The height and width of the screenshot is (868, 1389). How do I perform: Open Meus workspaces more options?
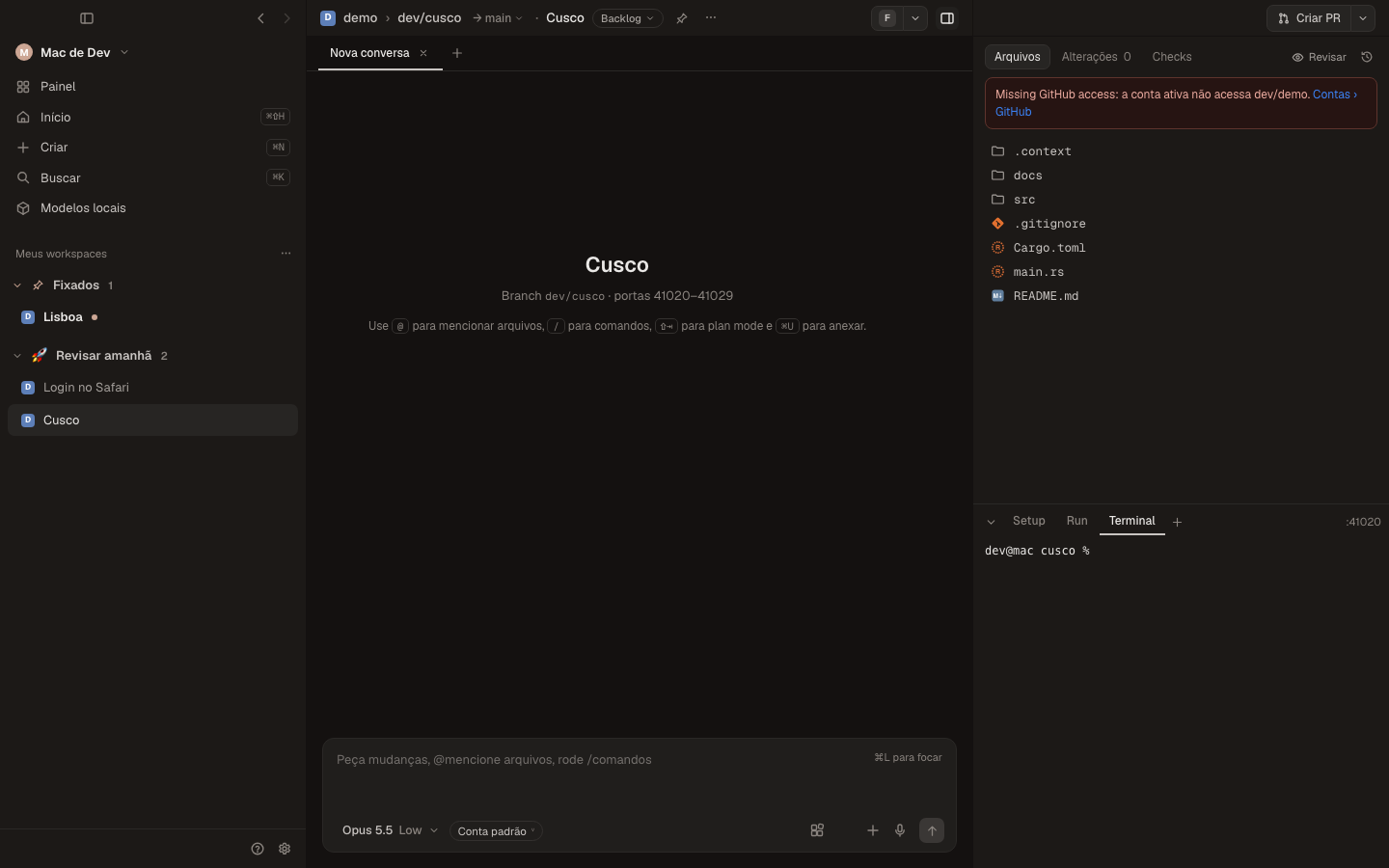pos(286,254)
